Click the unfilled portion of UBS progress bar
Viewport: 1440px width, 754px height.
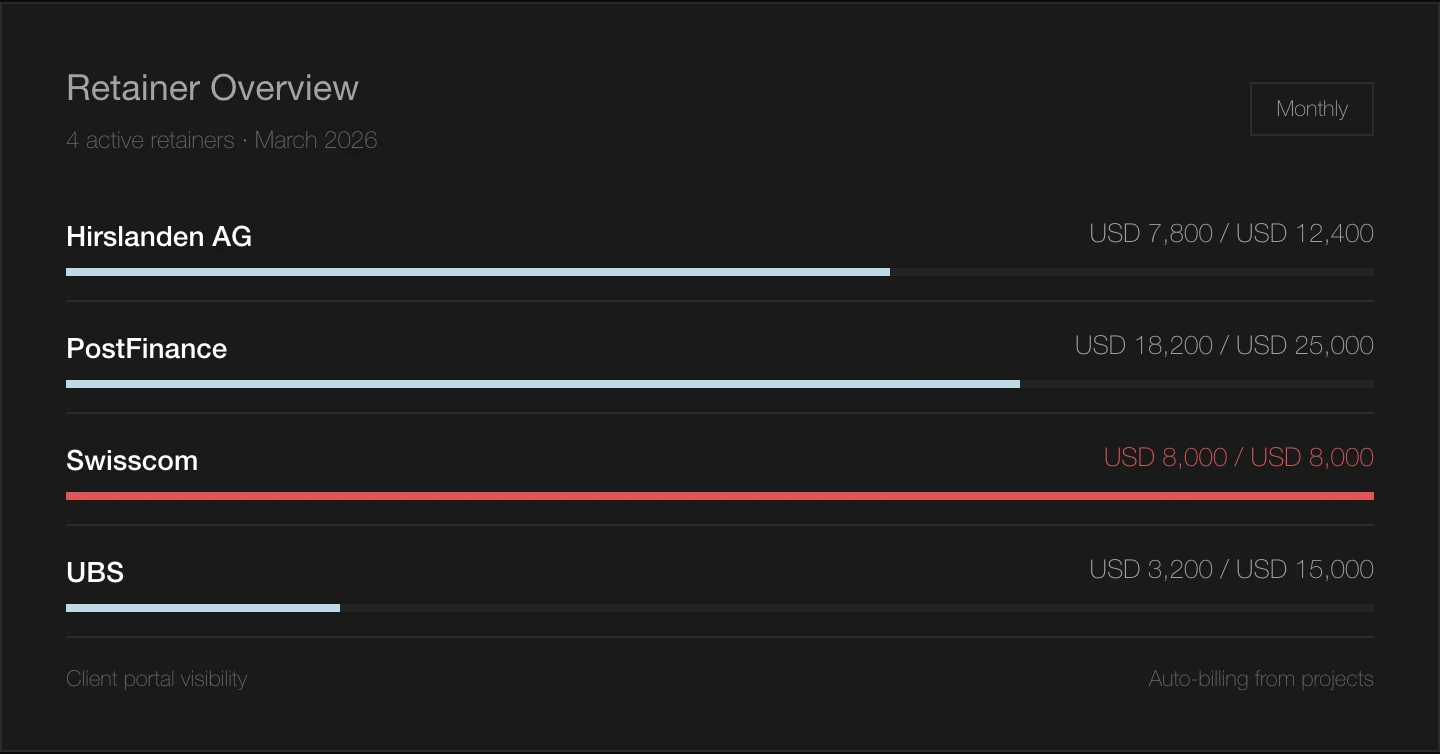coord(857,608)
